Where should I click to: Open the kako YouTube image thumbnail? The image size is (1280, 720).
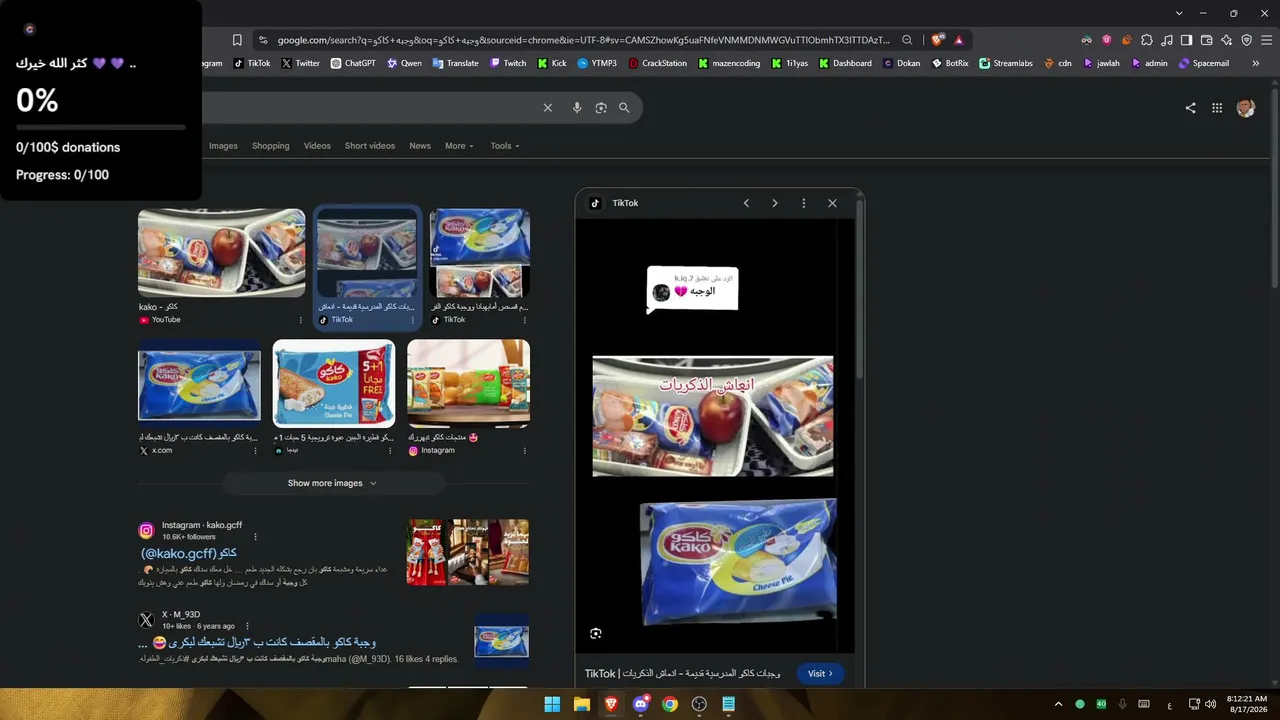pyautogui.click(x=221, y=253)
